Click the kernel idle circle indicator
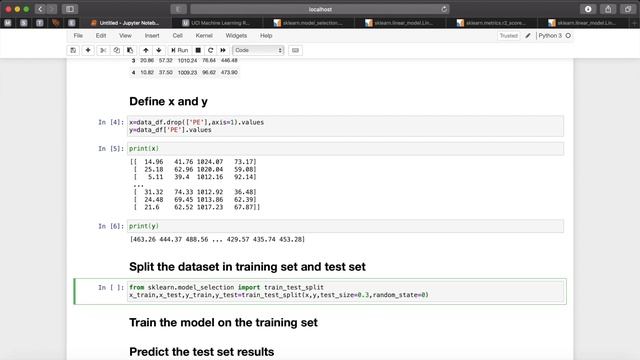This screenshot has height=360, width=640. [568, 36]
